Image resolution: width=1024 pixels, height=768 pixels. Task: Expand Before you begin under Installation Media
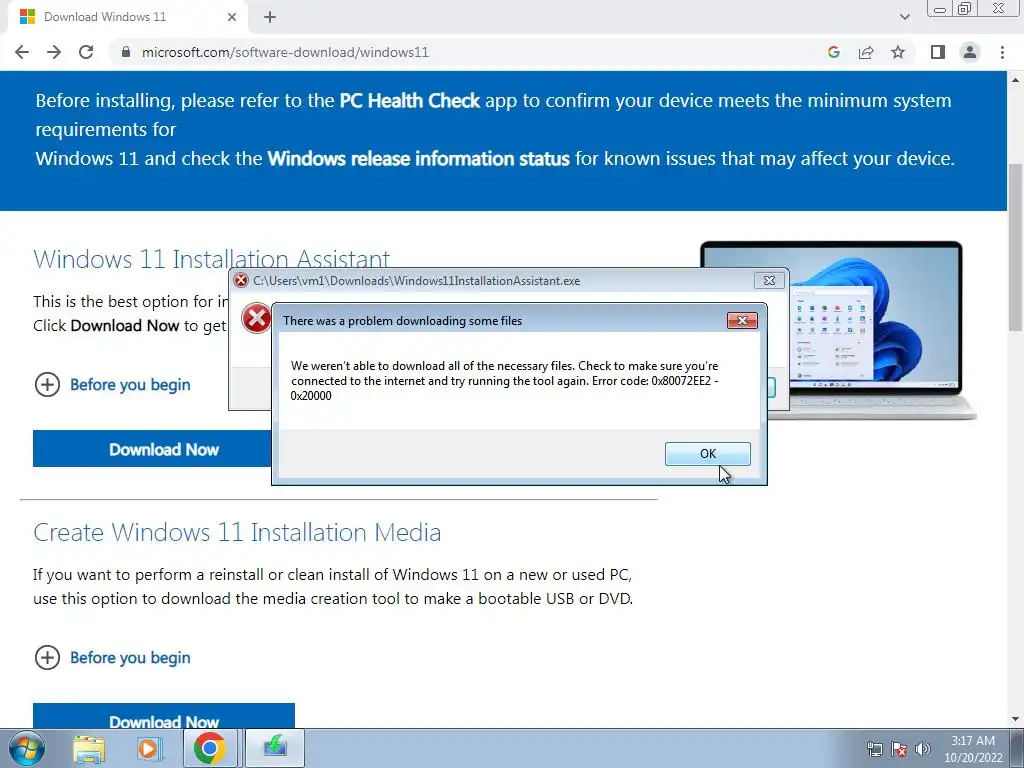tap(112, 658)
